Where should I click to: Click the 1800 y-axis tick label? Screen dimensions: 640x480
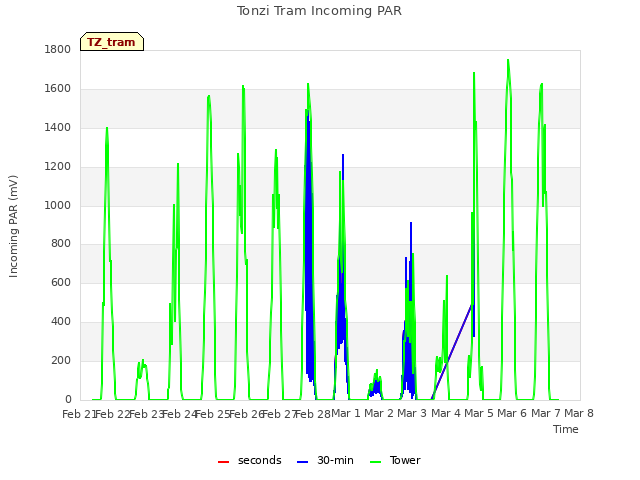click(58, 49)
